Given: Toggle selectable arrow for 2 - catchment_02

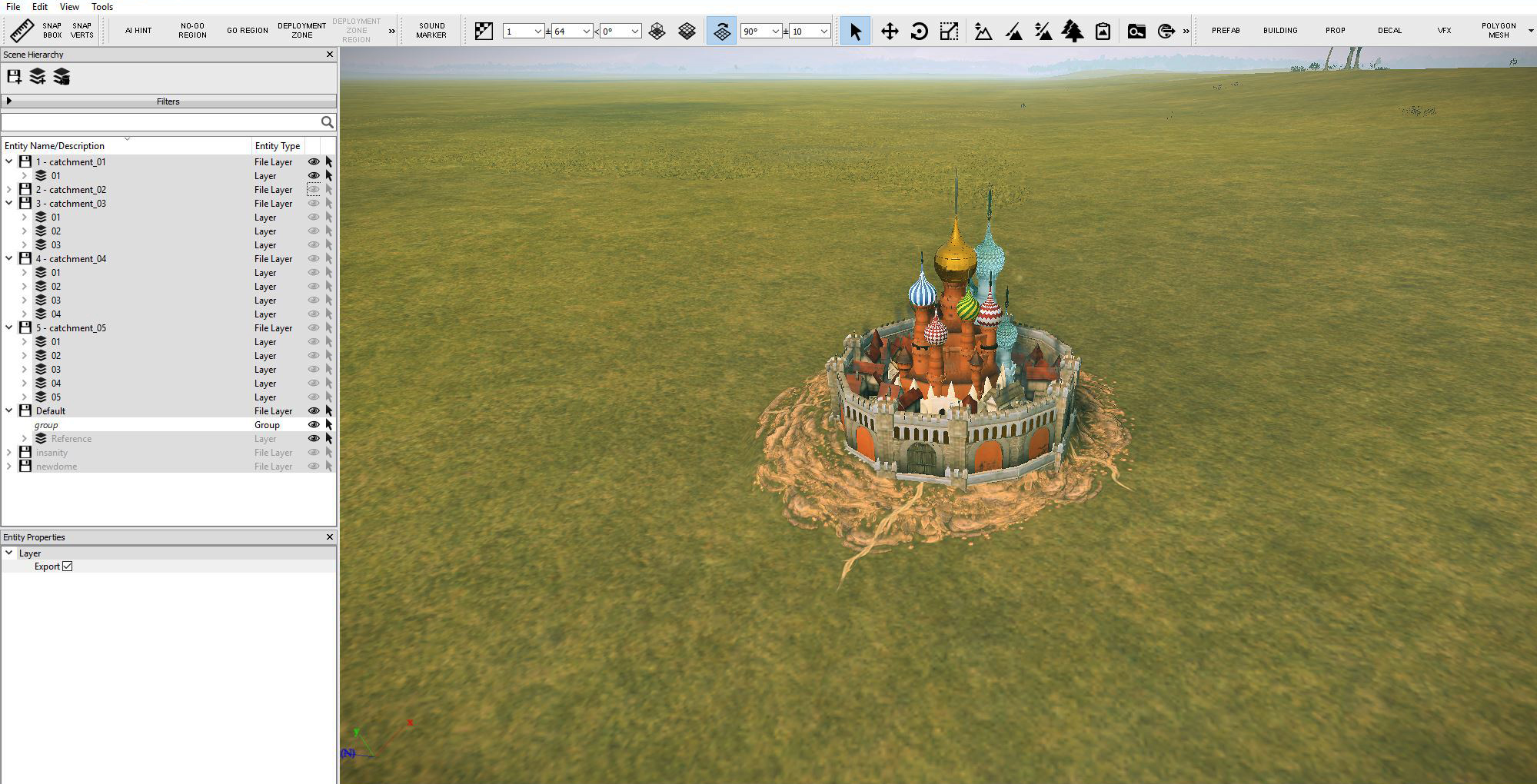Looking at the screenshot, I should [x=329, y=190].
